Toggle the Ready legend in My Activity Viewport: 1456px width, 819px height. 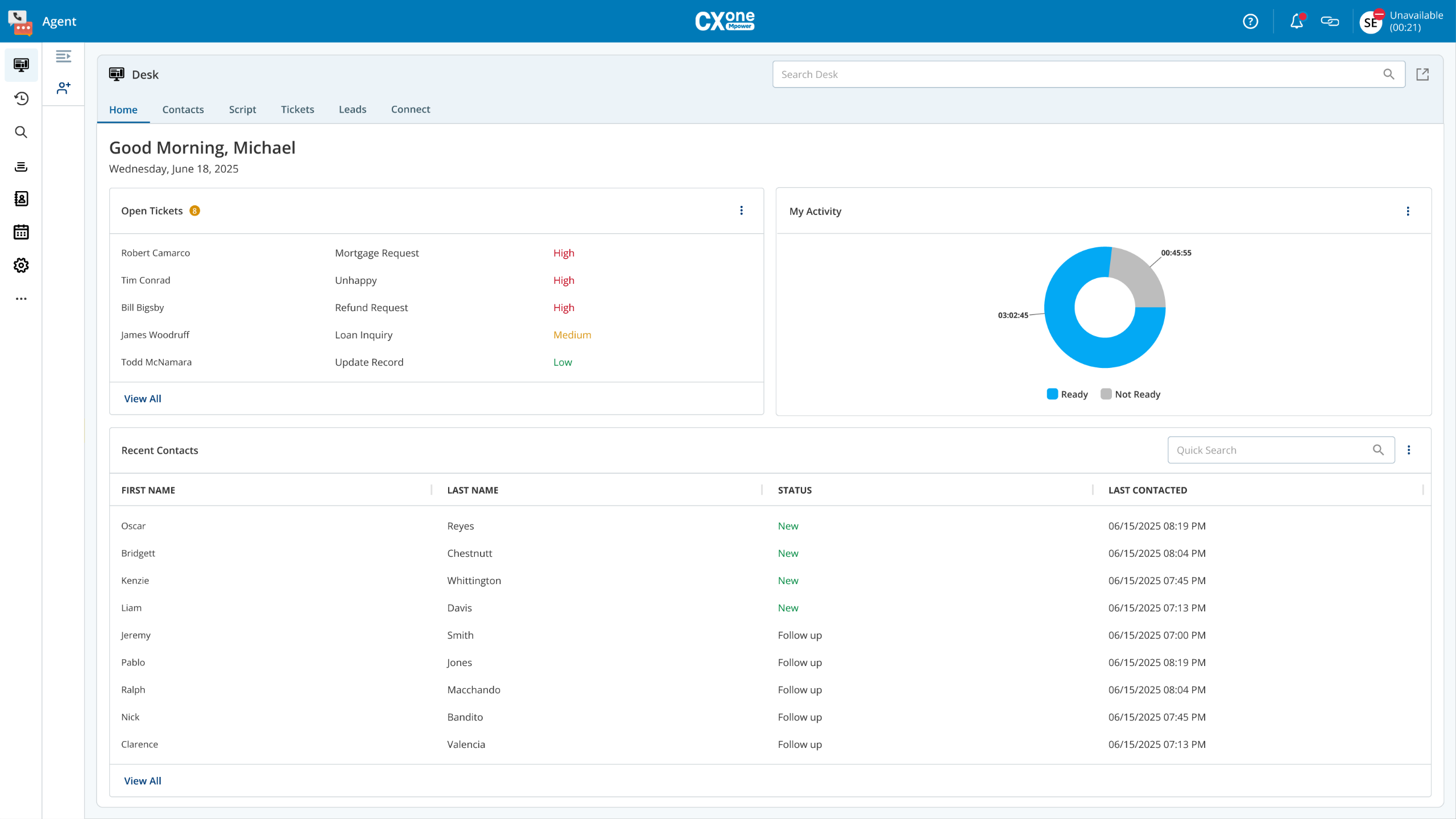[1067, 394]
